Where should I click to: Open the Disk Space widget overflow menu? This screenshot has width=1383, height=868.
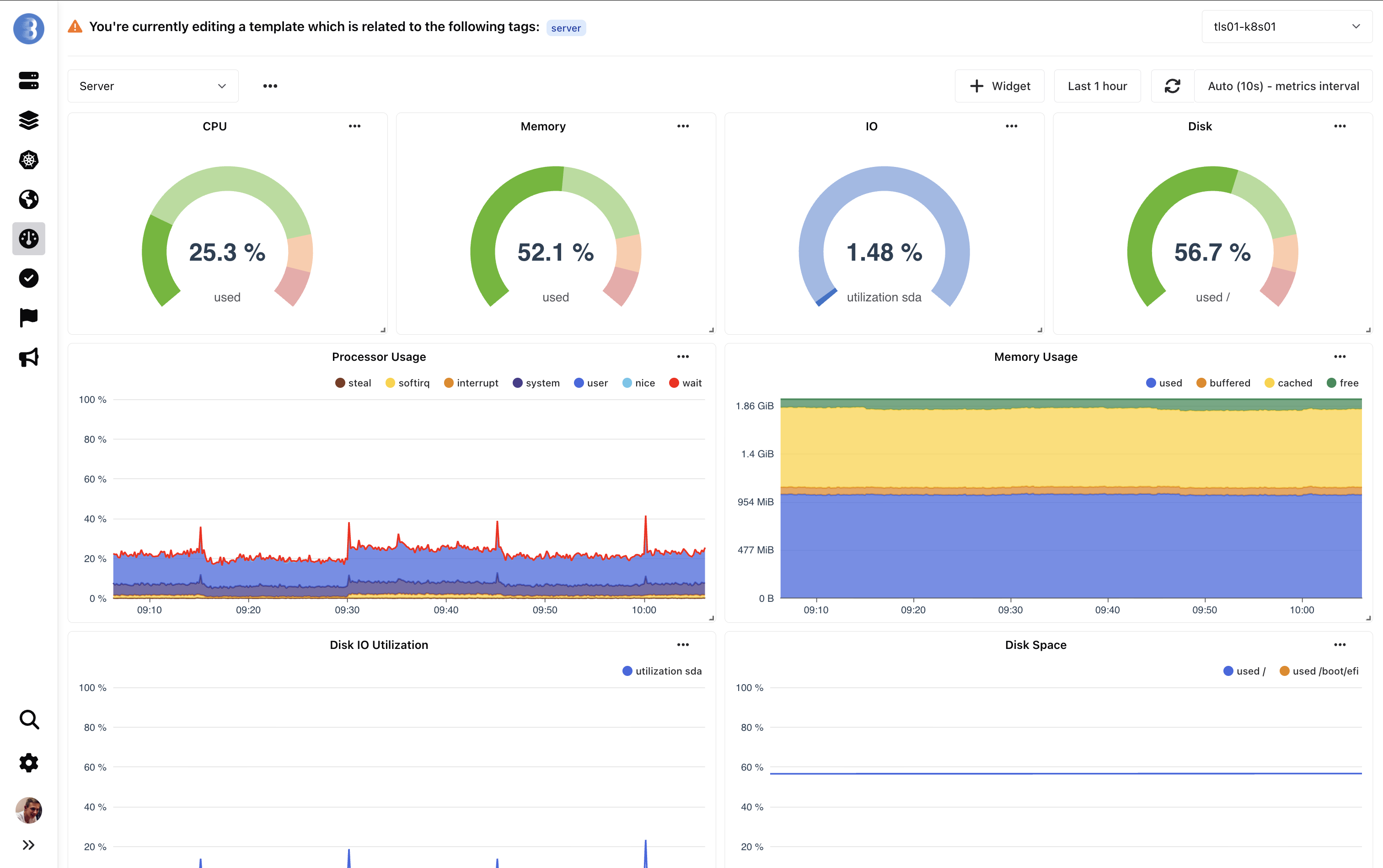1340,644
